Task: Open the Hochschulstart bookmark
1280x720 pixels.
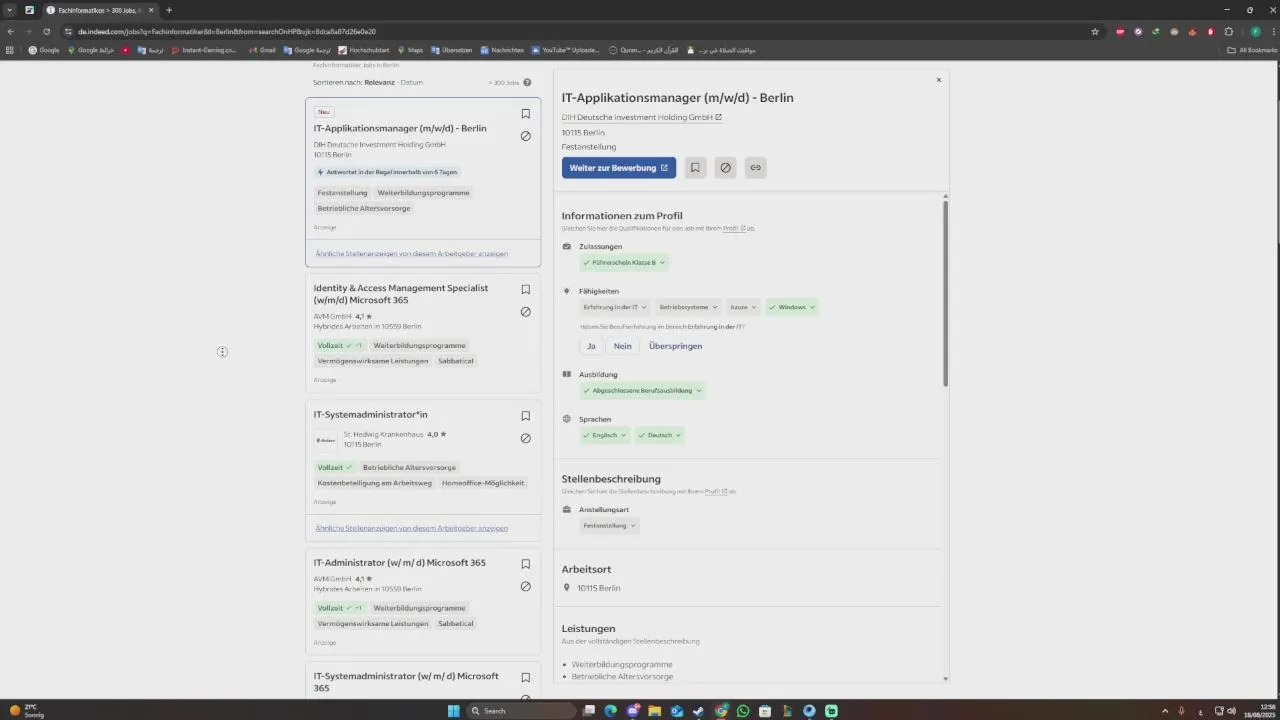Action: click(x=364, y=50)
